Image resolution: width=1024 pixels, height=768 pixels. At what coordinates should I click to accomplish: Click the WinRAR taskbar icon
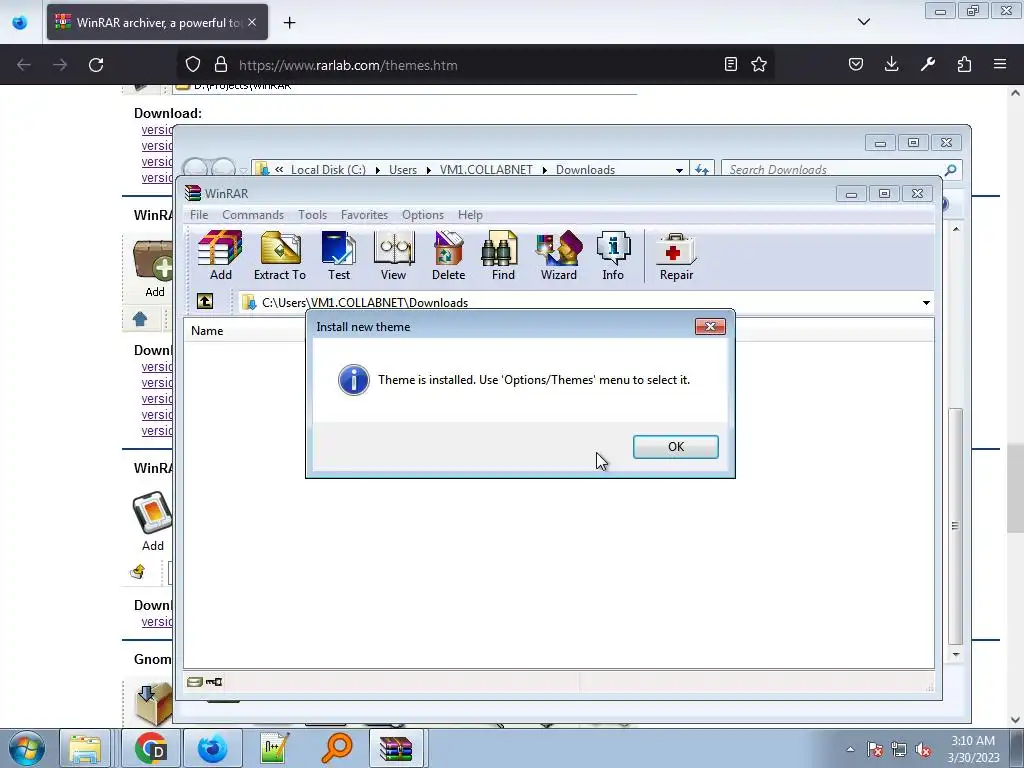point(396,748)
